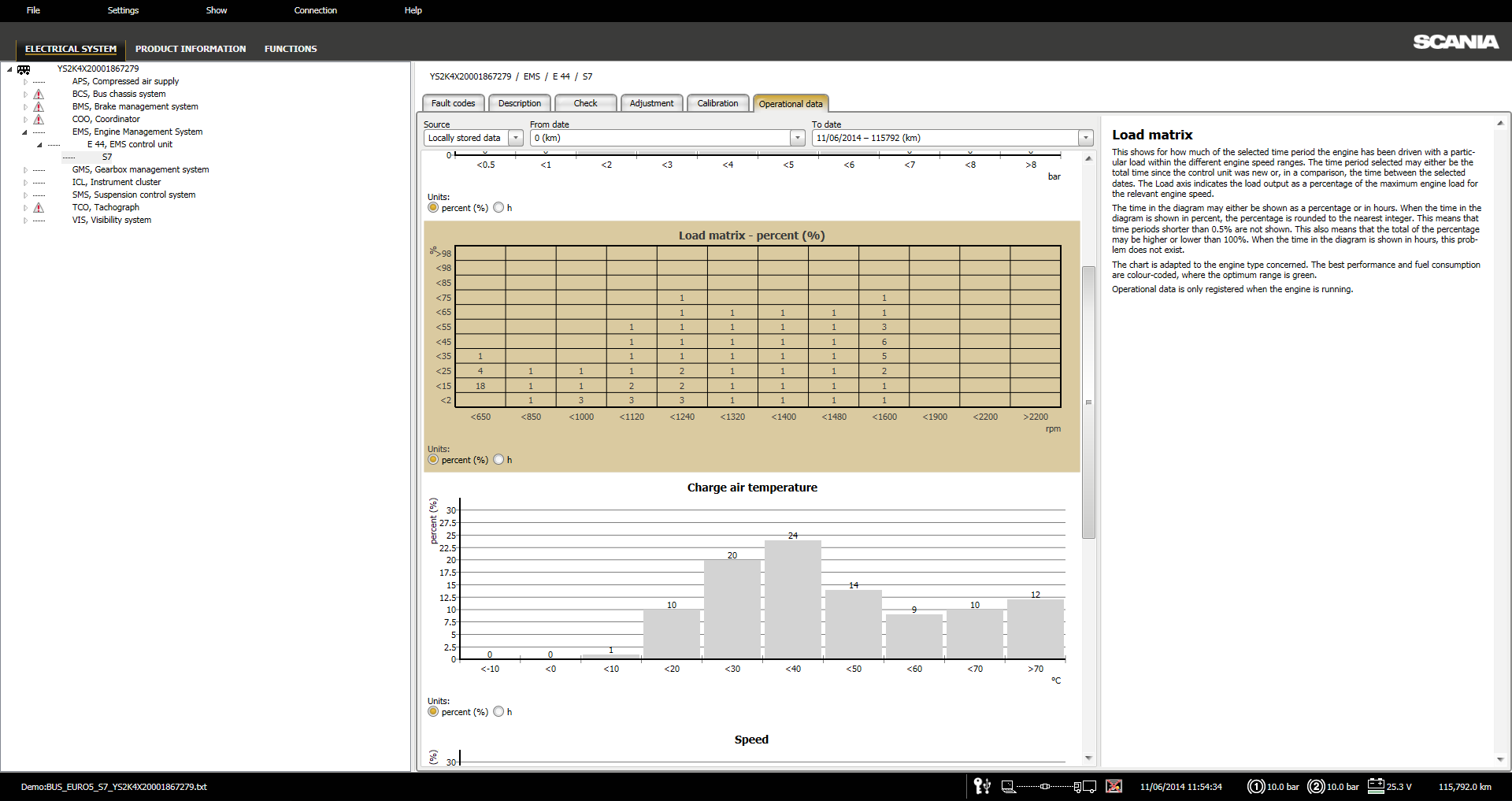
Task: Click the YS2K4X20001867279 breadcrumb link
Action: [471, 76]
